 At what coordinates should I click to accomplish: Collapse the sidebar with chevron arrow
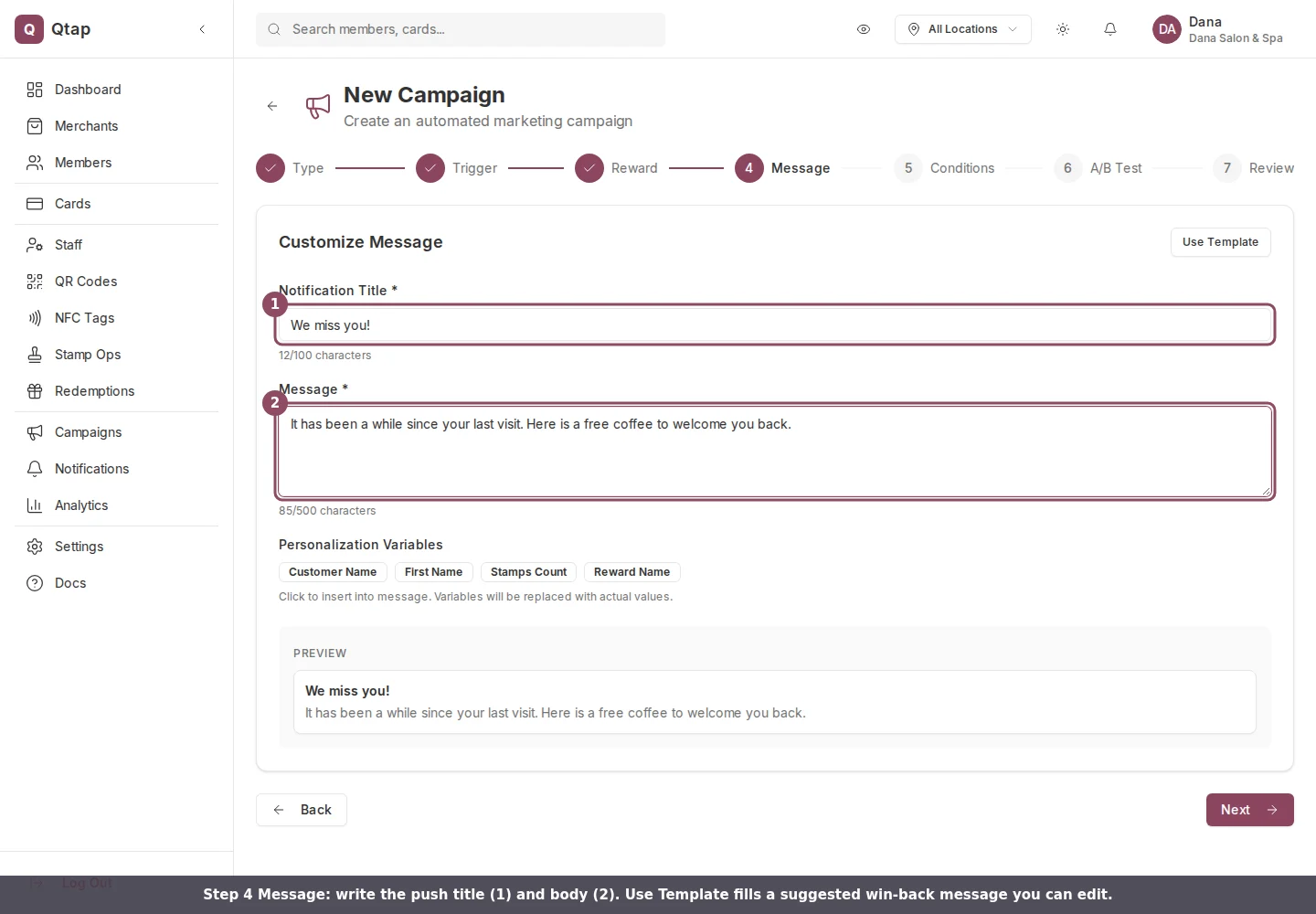202,29
